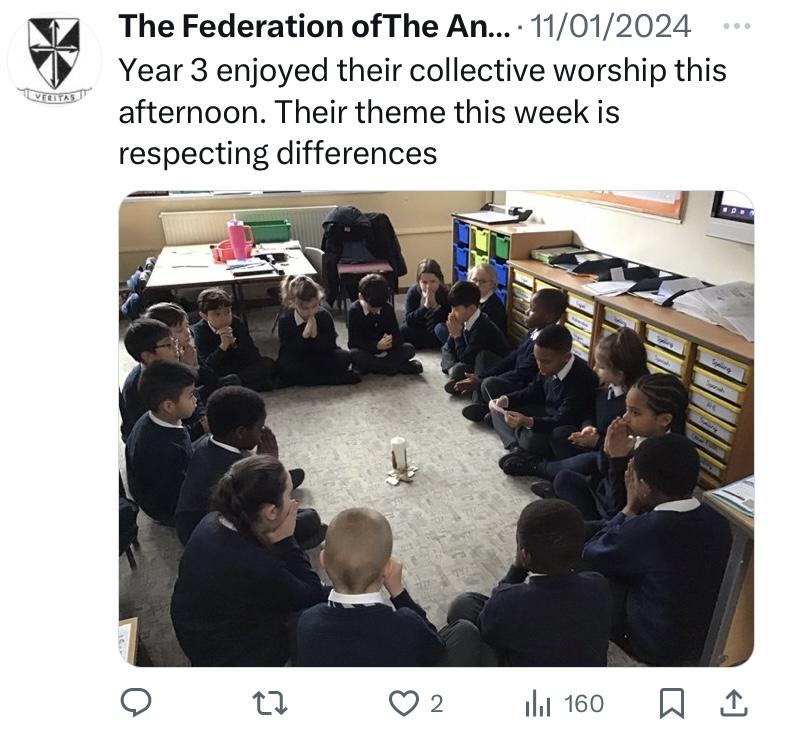Screen dimensions: 794x737
Task: Like the tweet with heart icon
Action: [404, 704]
